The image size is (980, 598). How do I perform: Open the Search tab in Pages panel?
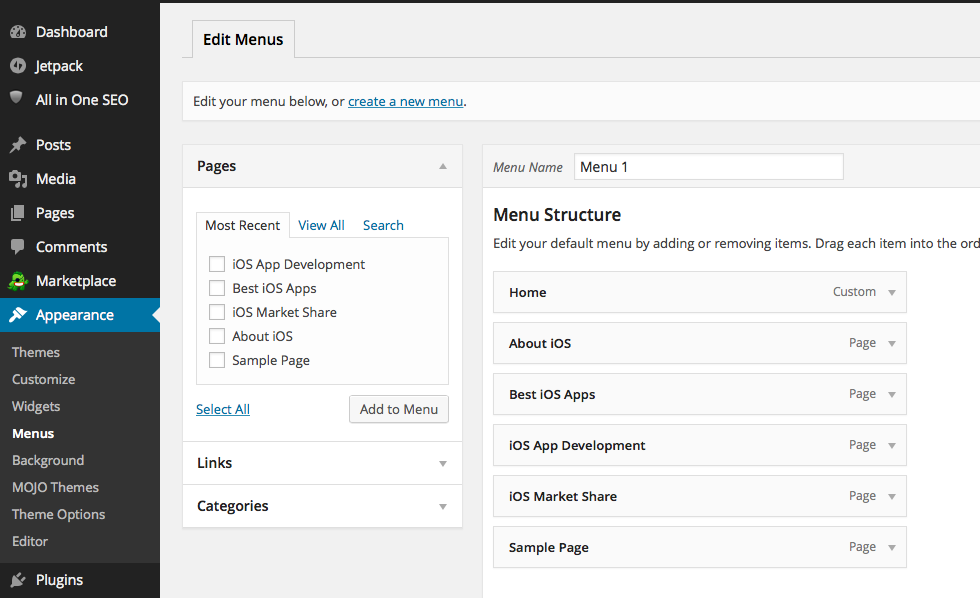(382, 225)
